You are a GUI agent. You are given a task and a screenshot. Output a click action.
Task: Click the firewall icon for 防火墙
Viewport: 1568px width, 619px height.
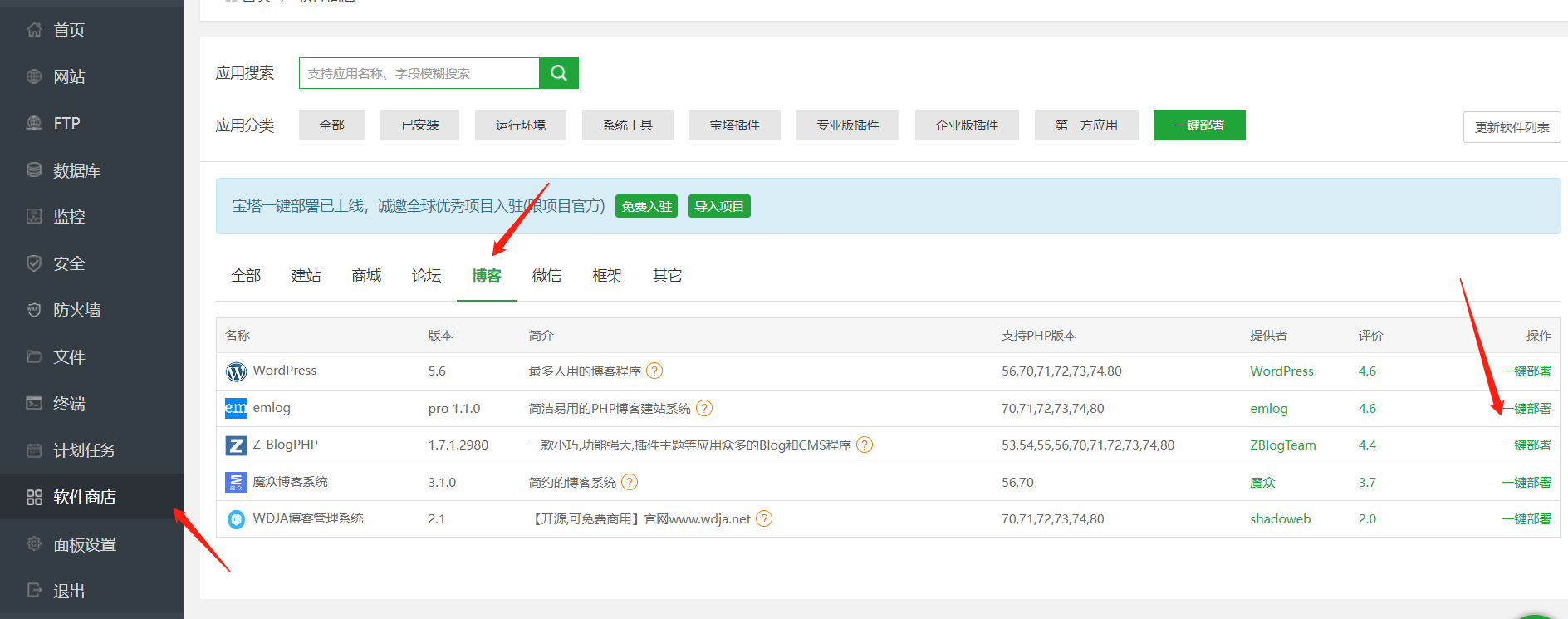34,310
